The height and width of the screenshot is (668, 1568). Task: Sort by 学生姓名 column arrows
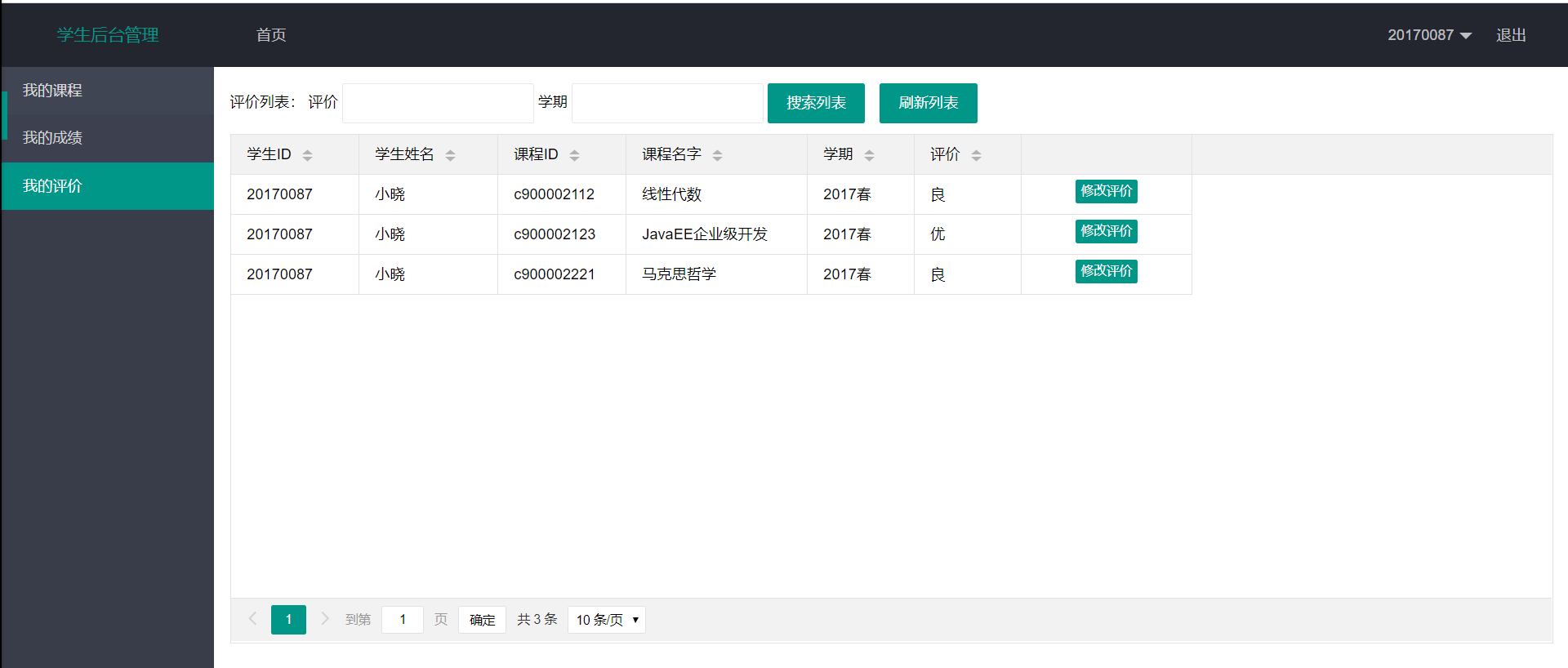[450, 155]
